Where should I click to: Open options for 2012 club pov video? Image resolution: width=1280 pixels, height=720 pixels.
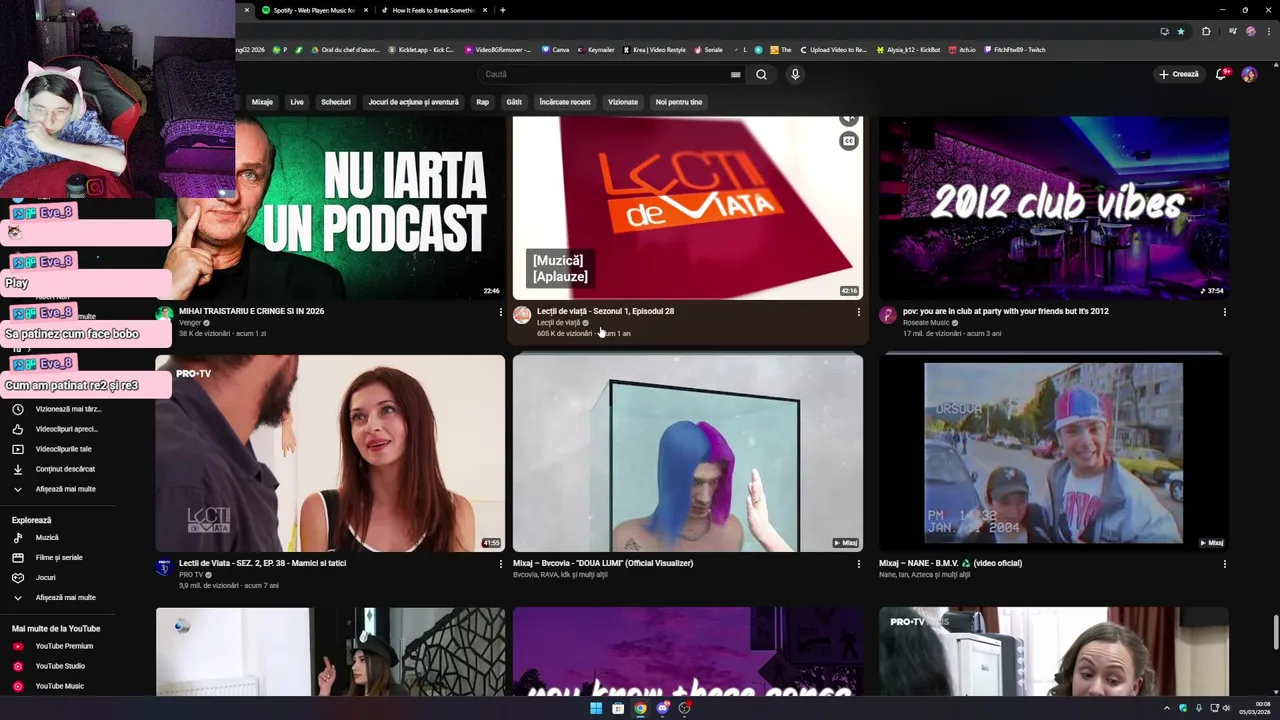point(1225,312)
